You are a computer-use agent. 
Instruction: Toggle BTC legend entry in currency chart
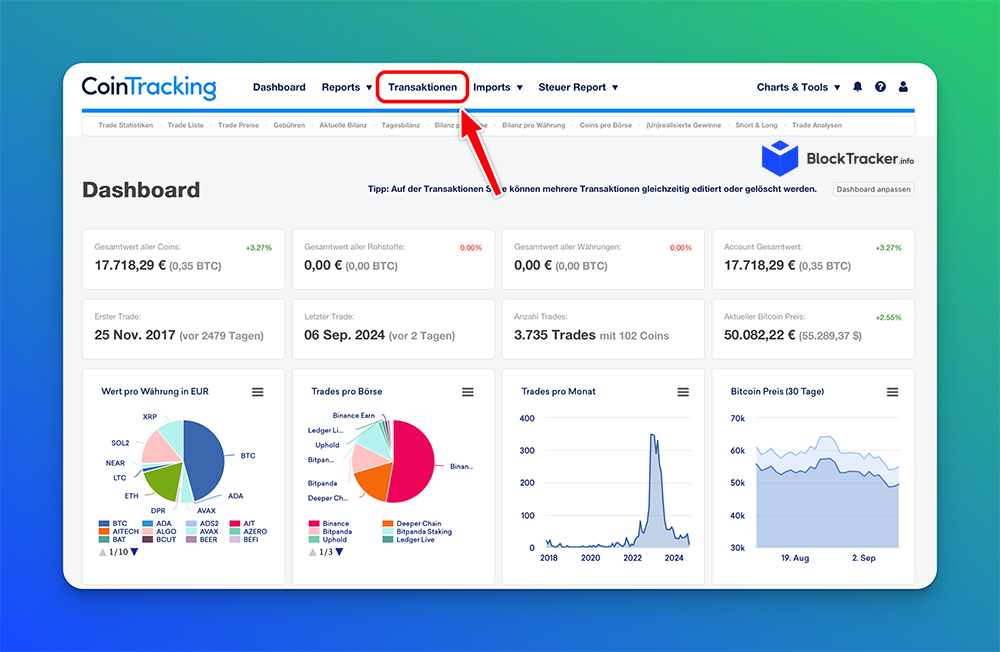(x=113, y=523)
